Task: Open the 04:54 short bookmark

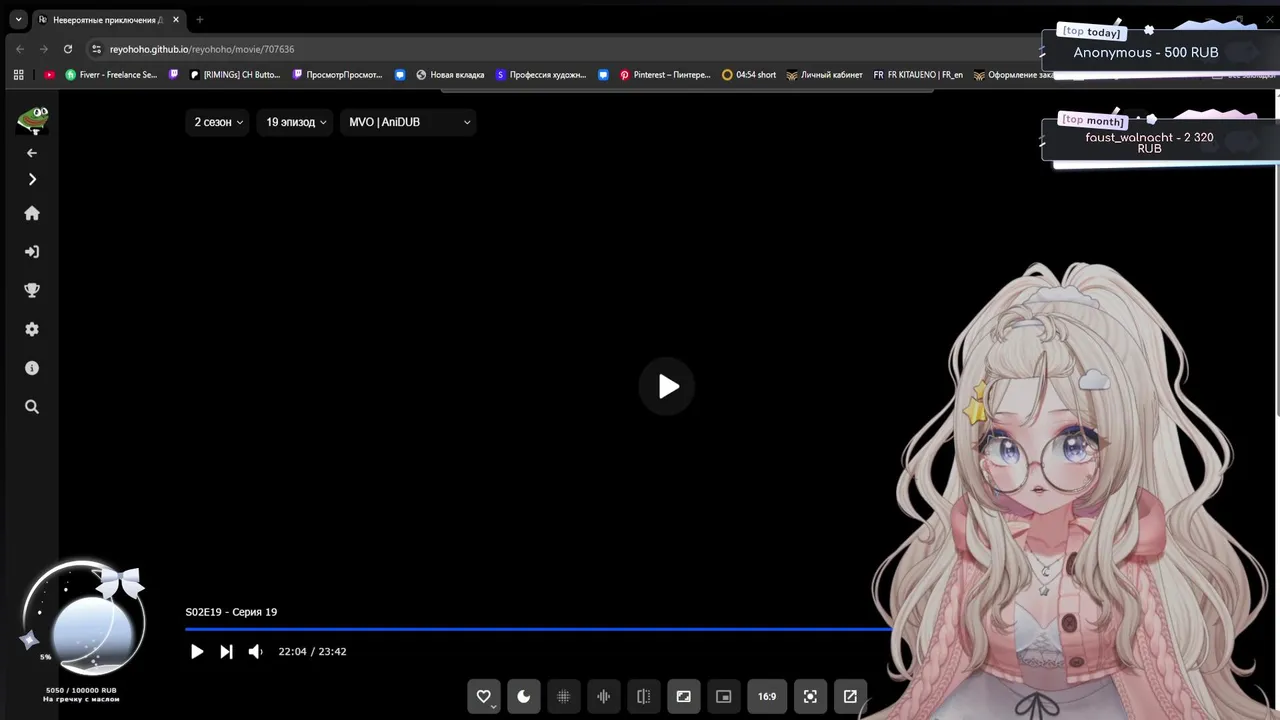Action: click(x=749, y=75)
